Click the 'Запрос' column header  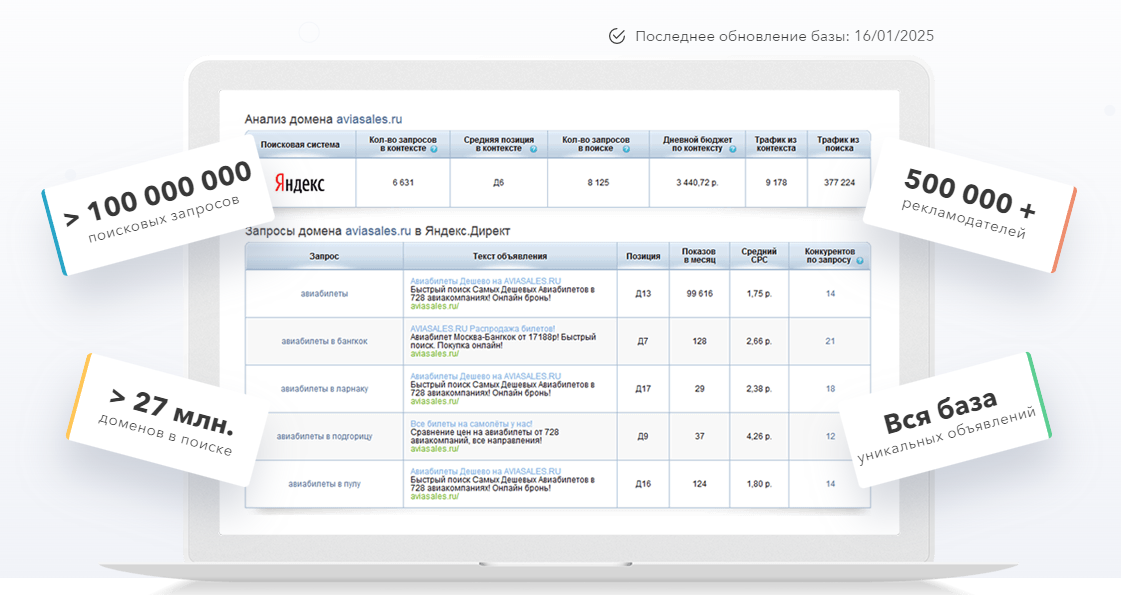pyautogui.click(x=324, y=256)
